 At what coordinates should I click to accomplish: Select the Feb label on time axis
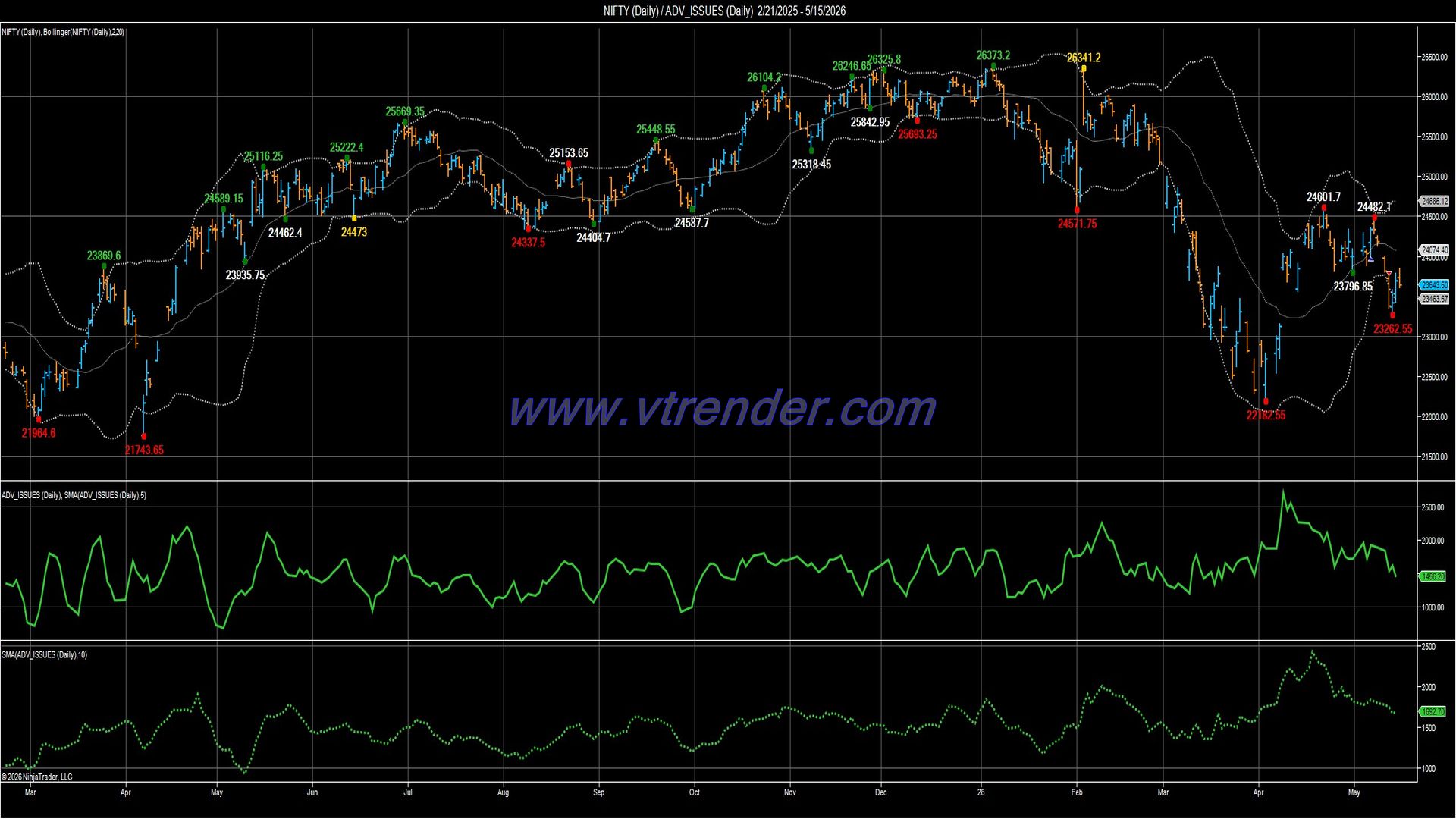tap(1077, 792)
